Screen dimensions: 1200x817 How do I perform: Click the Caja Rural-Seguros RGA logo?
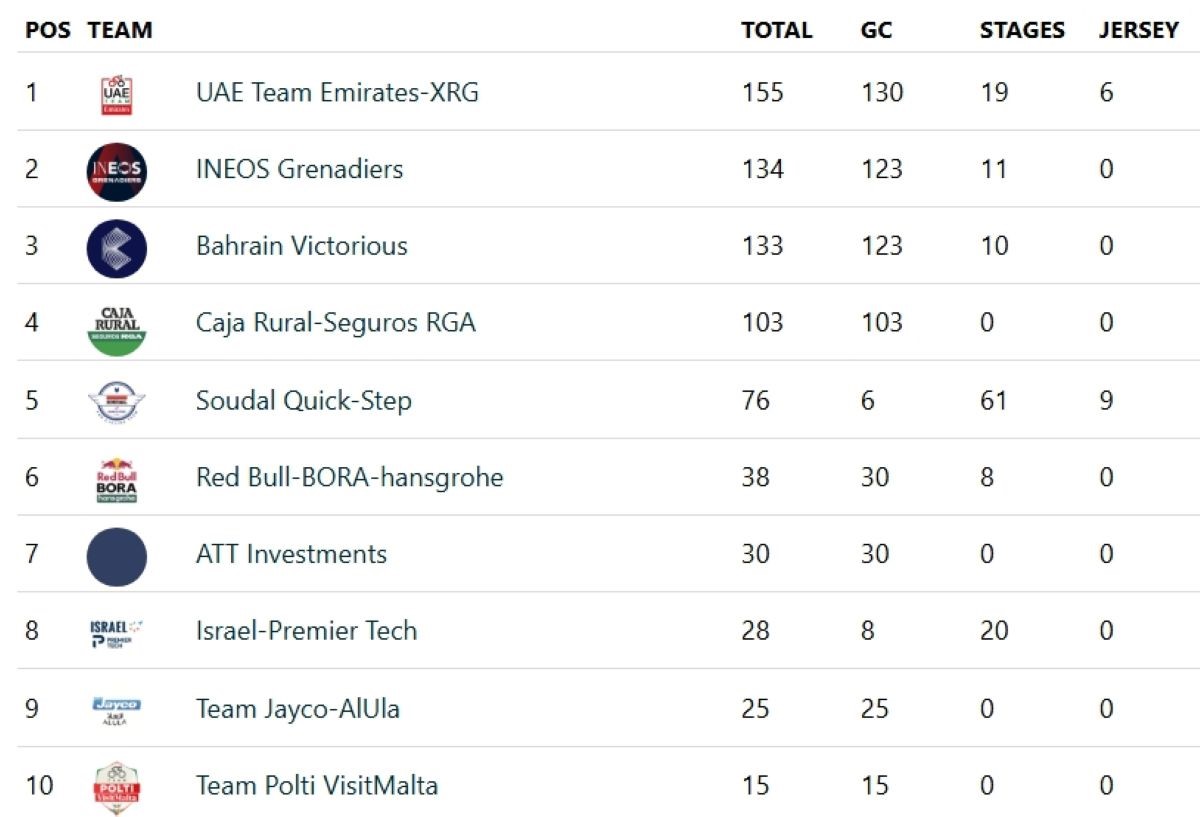pos(117,325)
